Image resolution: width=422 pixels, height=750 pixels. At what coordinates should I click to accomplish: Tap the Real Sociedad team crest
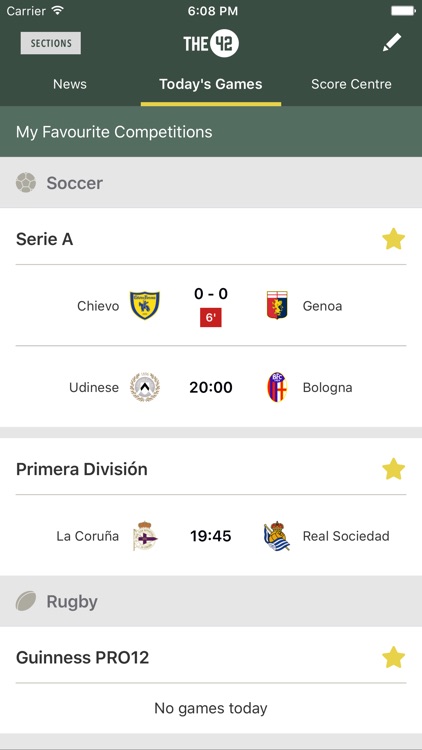(x=277, y=536)
